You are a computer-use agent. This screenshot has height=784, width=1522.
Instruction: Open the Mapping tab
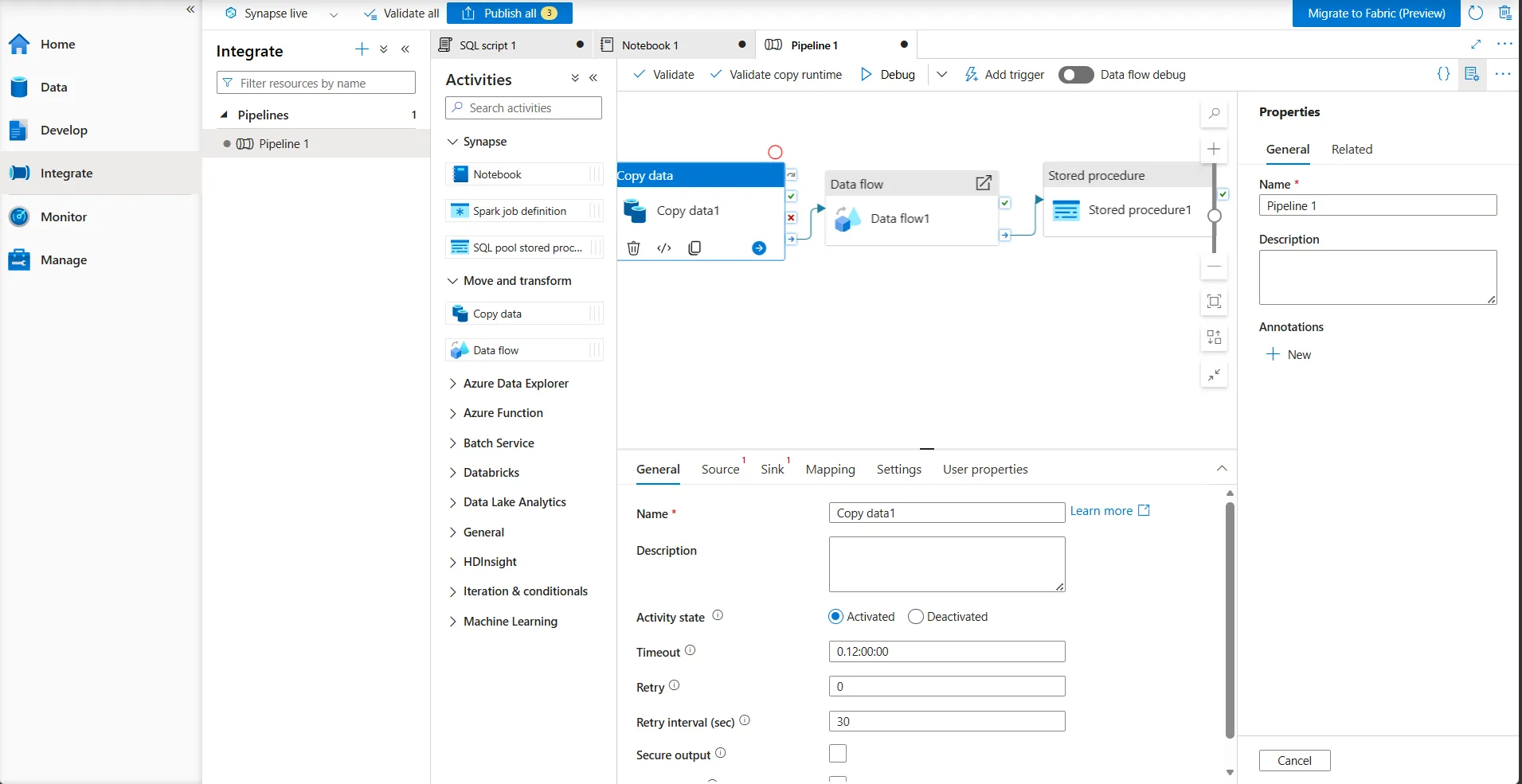[x=830, y=470]
